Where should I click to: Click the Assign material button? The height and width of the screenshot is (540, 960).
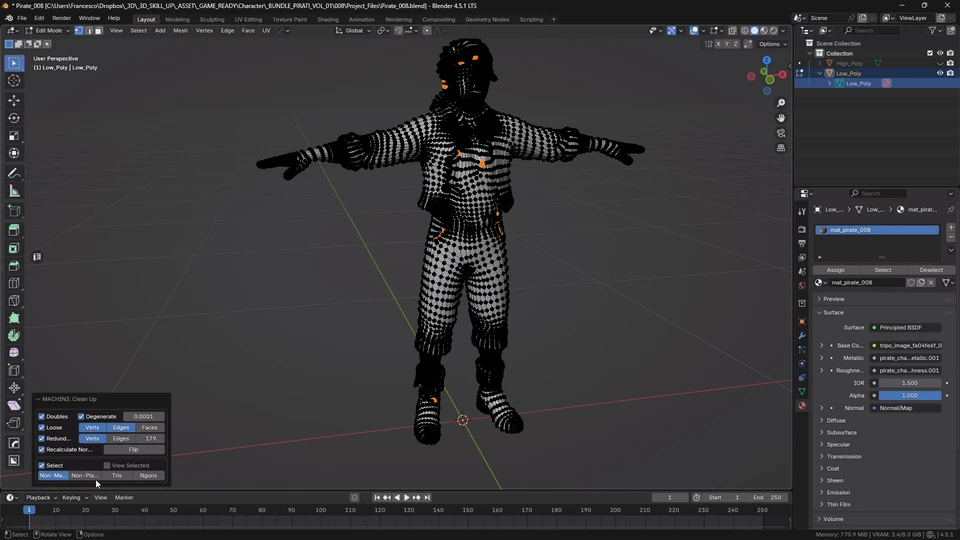(835, 270)
